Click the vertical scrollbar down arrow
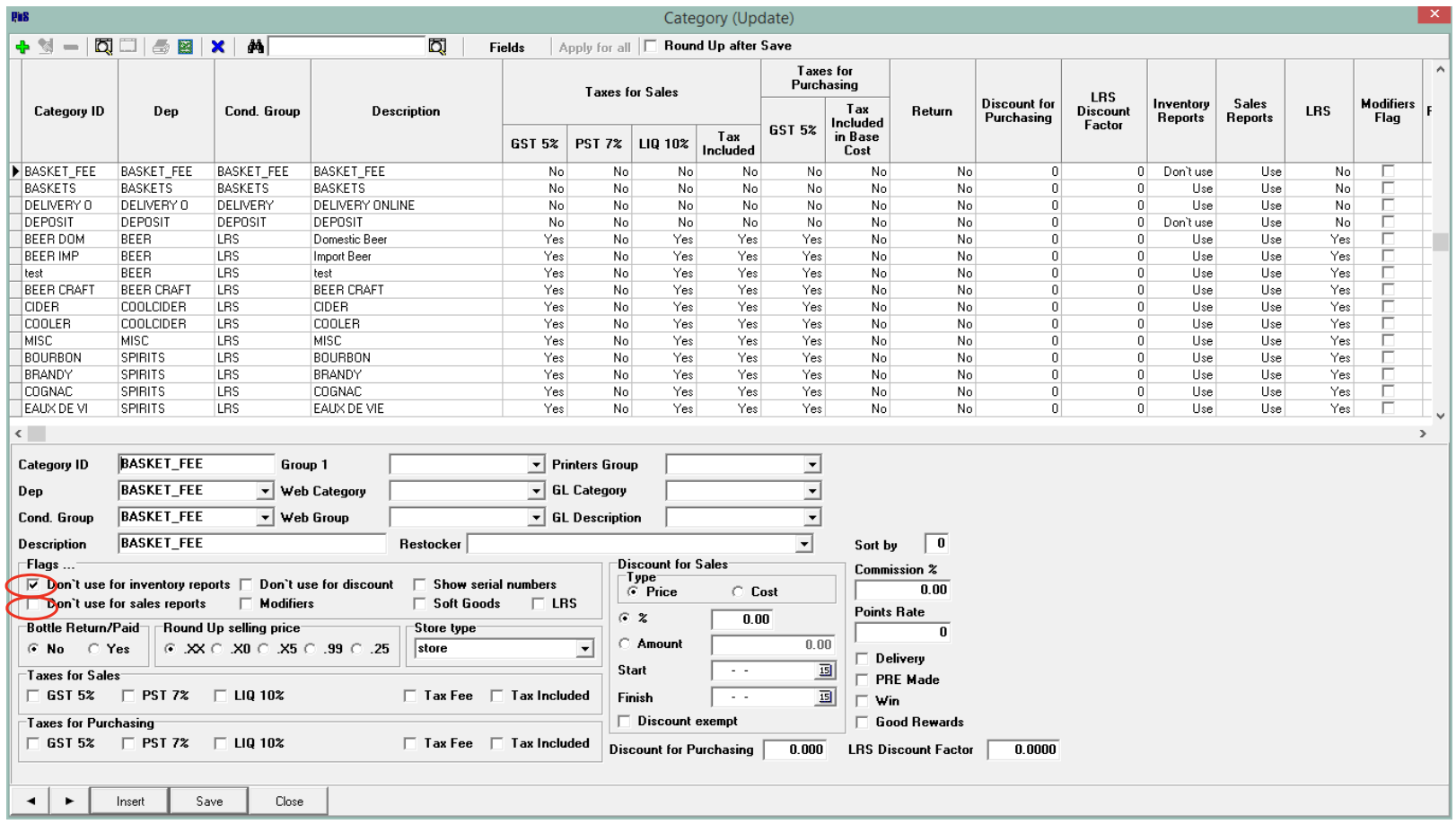The height and width of the screenshot is (824, 1456). (x=1440, y=416)
